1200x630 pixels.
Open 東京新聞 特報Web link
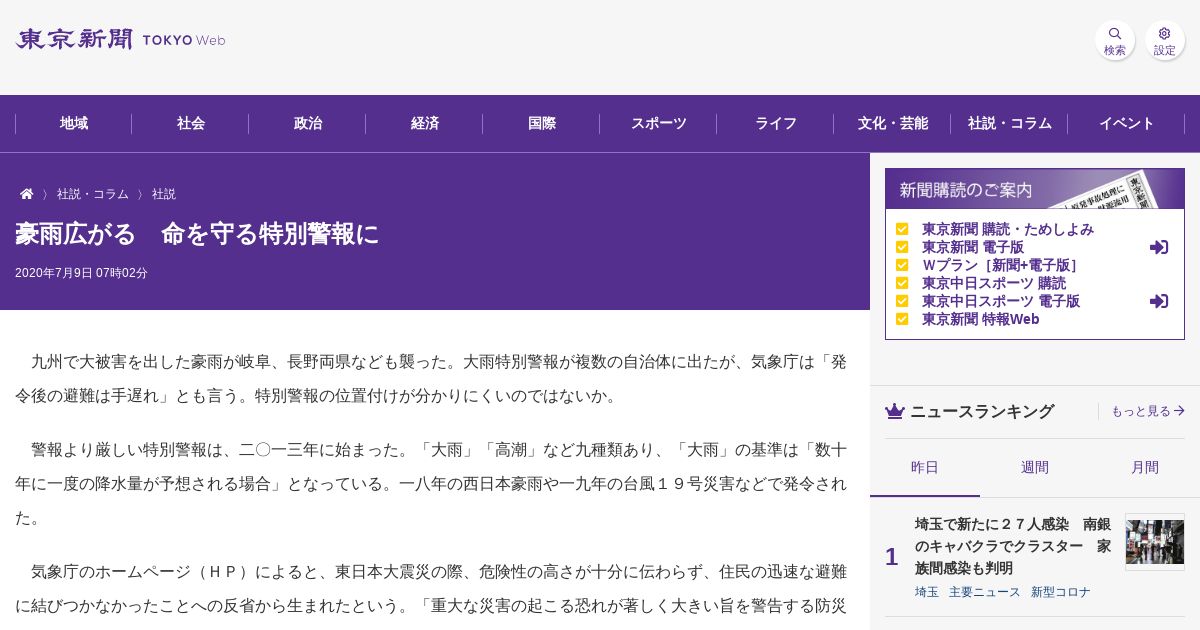pyautogui.click(x=981, y=319)
